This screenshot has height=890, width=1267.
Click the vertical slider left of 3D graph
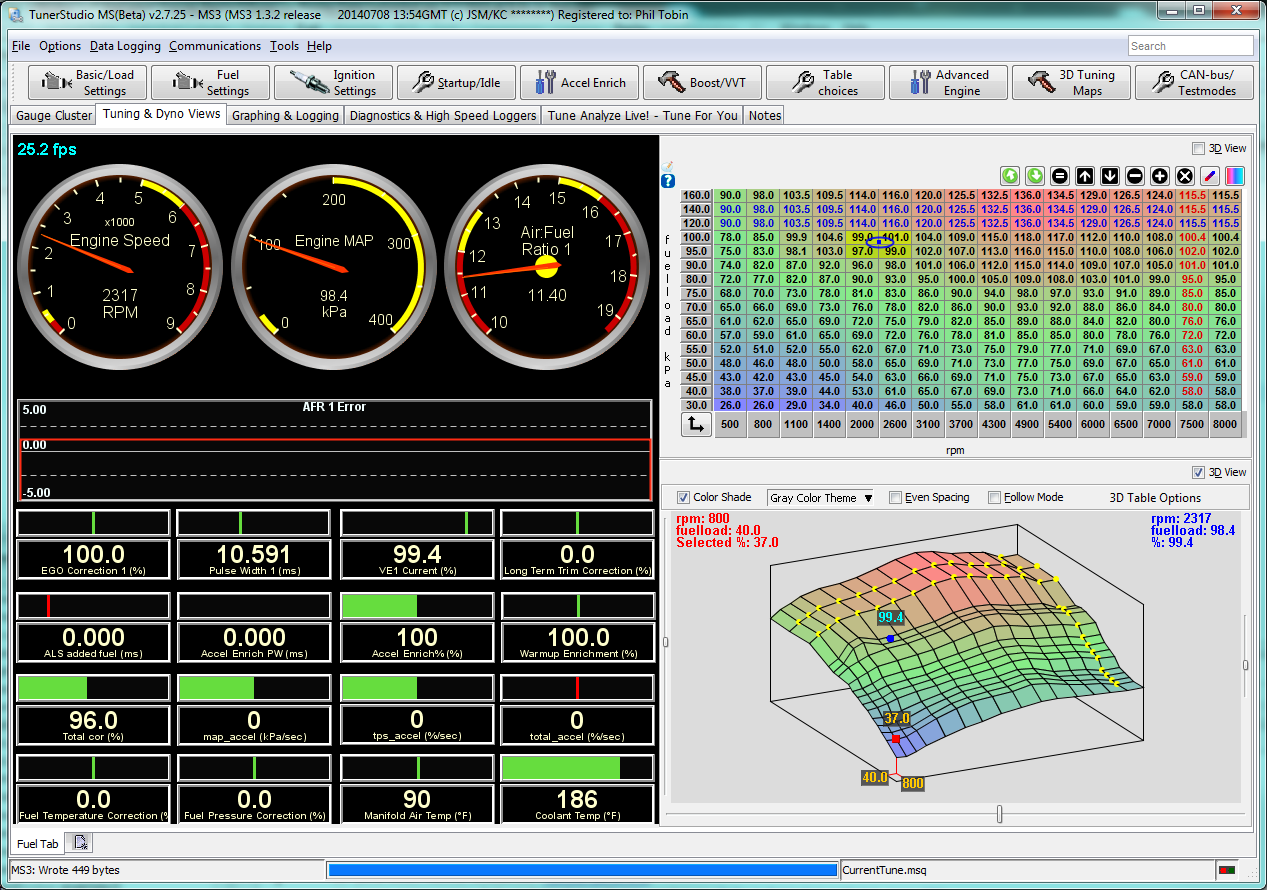666,642
